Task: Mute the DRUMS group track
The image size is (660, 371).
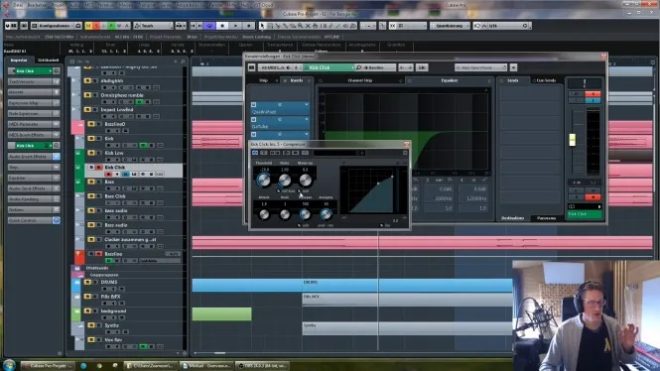Action: pyautogui.click(x=88, y=282)
